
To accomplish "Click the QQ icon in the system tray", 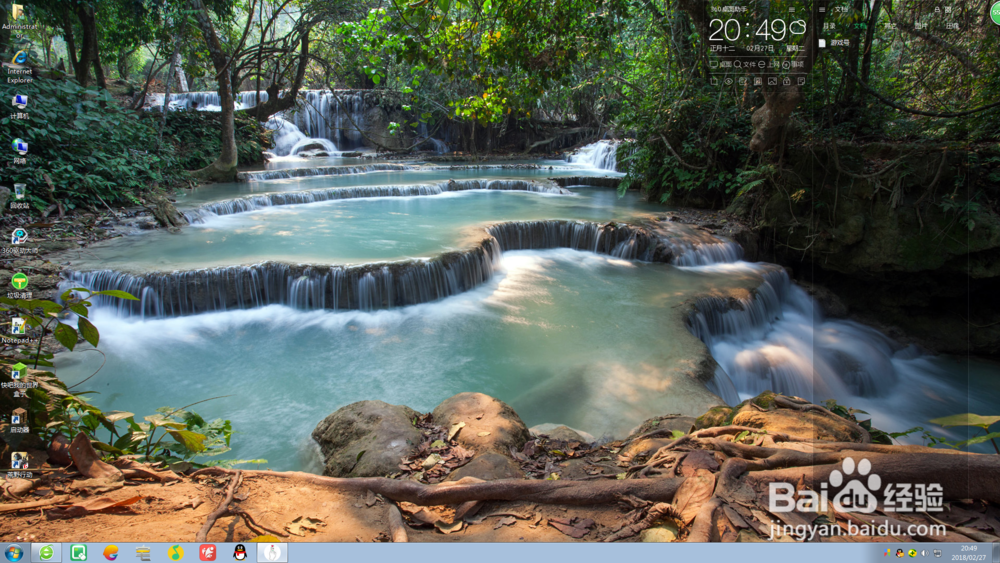I will coord(900,553).
